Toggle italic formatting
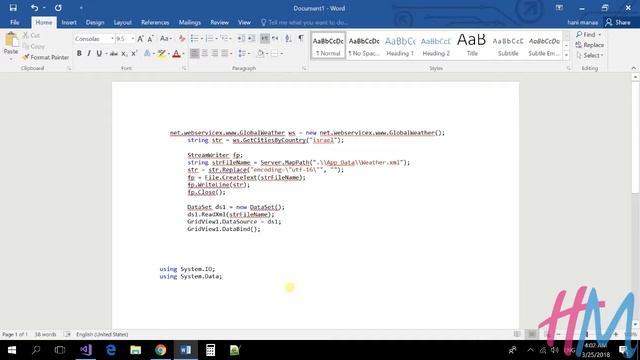Viewport: 640px width, 360px height. (89, 53)
